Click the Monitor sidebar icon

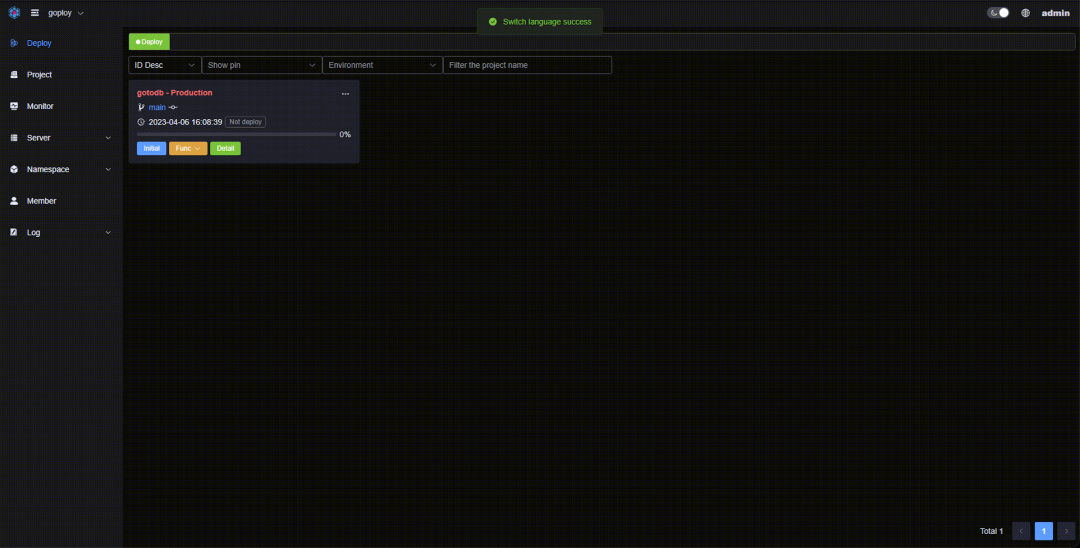(x=14, y=106)
